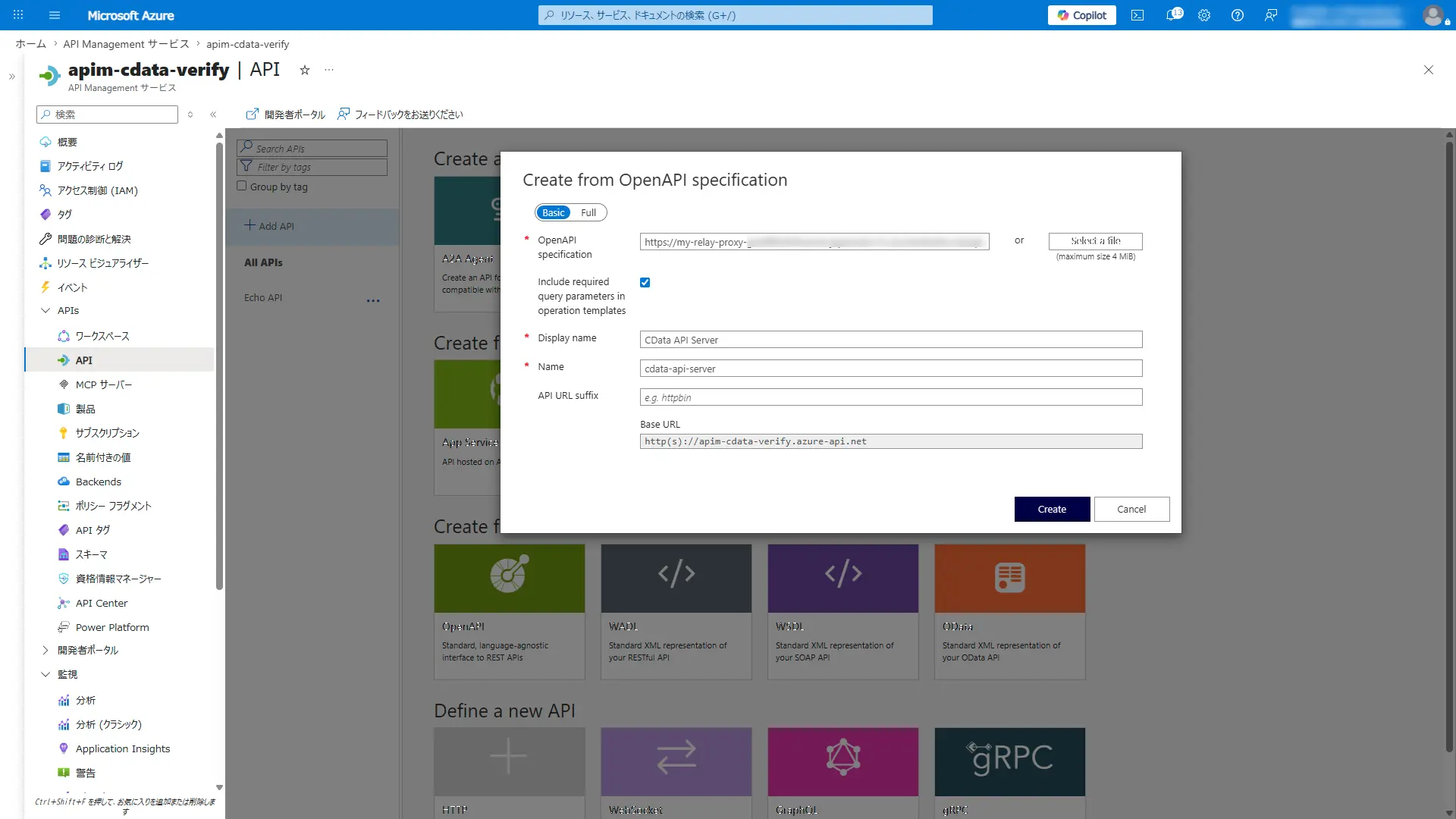
Task: Toggle the Group by tag checkbox
Action: (242, 186)
